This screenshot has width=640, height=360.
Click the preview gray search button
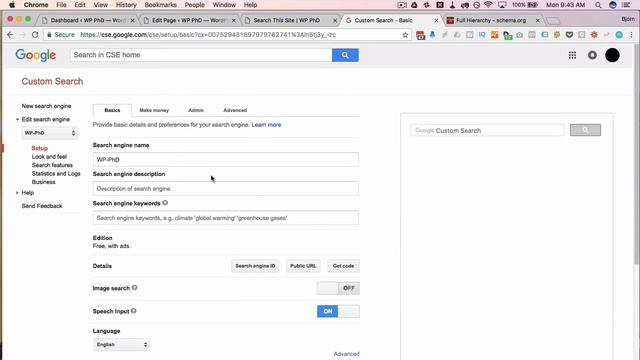point(585,130)
